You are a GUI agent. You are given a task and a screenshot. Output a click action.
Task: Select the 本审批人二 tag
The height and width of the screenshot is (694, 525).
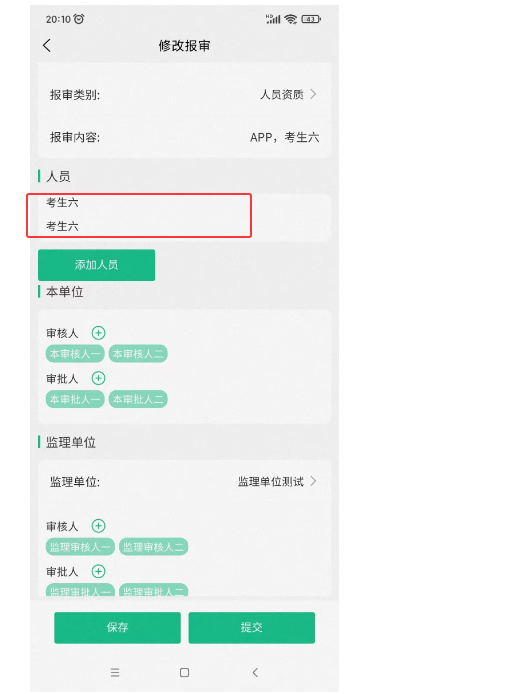tap(138, 399)
